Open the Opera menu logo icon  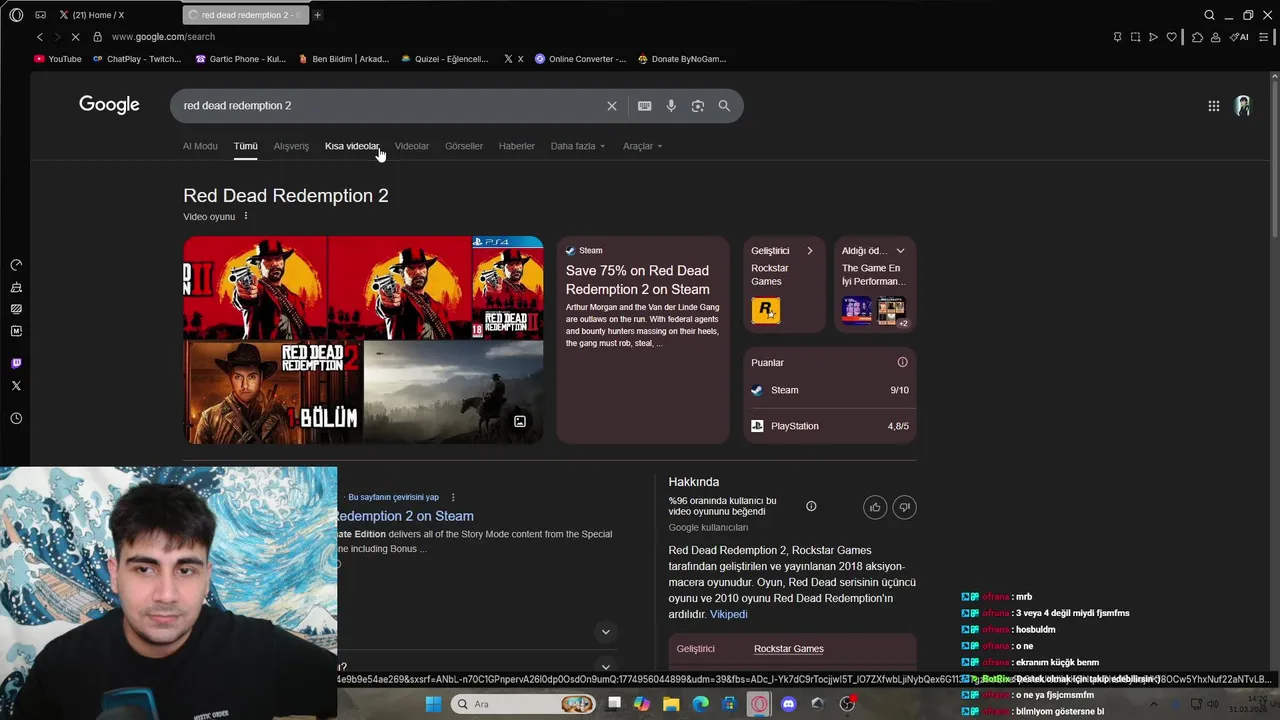(x=16, y=15)
